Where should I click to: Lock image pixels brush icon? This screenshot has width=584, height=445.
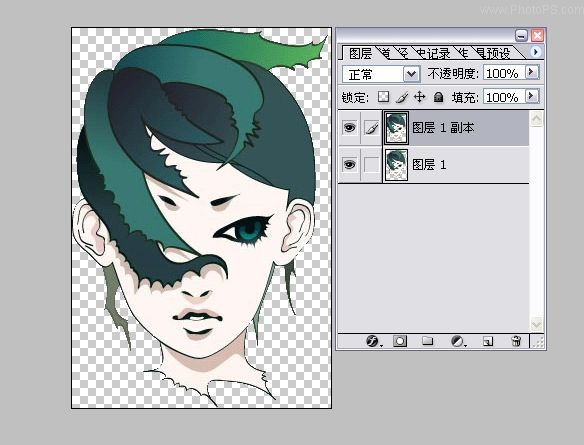[x=402, y=97]
